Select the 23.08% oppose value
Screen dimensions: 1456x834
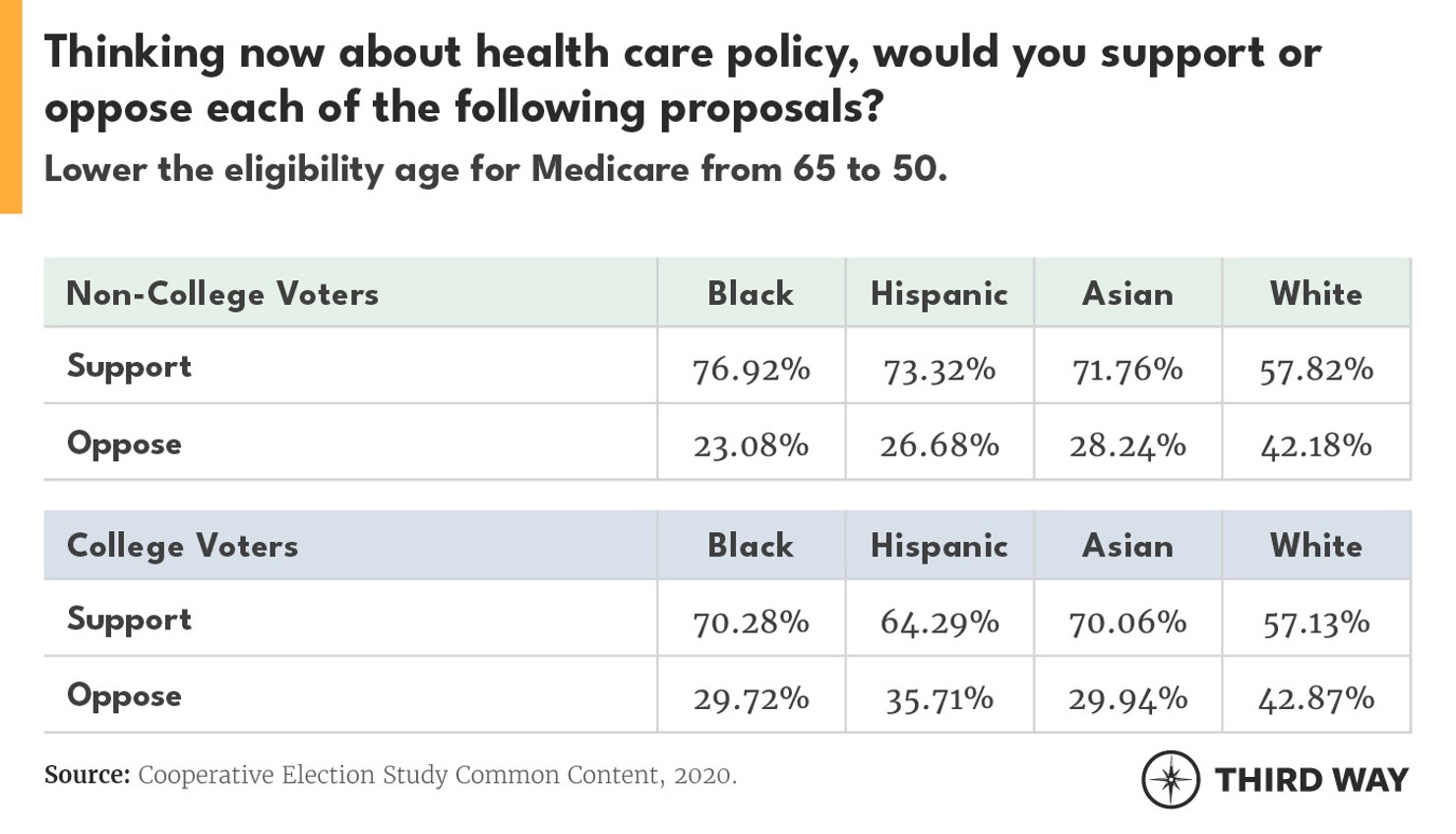[x=751, y=446]
